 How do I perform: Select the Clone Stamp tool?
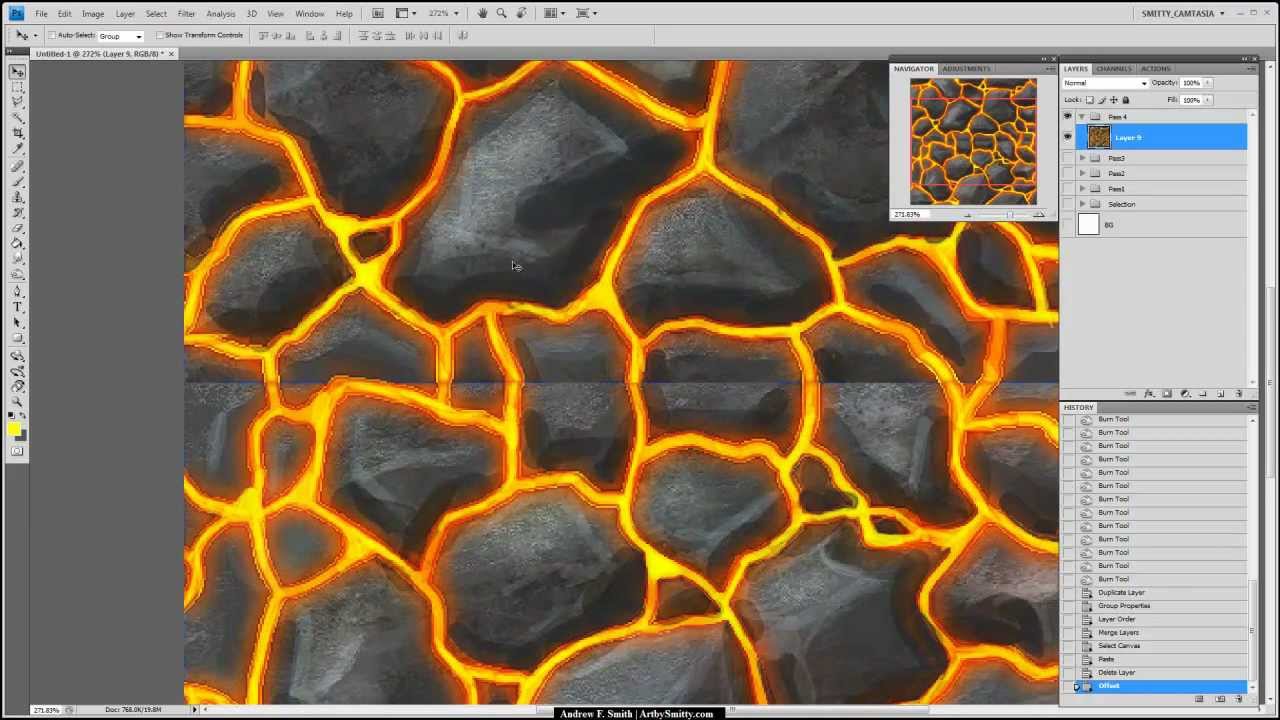(x=18, y=197)
